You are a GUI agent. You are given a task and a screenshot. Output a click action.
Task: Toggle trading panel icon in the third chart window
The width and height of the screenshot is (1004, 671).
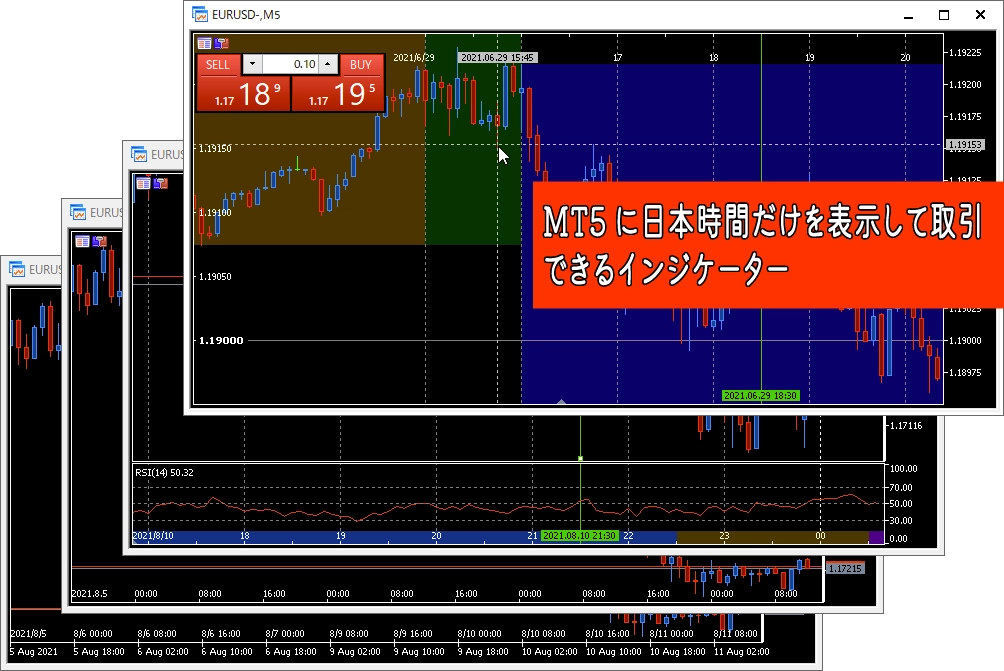point(82,241)
